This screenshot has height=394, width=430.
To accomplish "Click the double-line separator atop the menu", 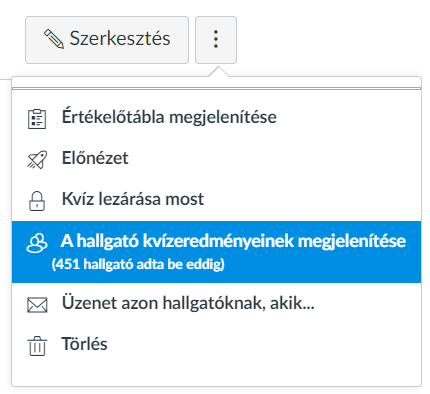I will point(216,88).
